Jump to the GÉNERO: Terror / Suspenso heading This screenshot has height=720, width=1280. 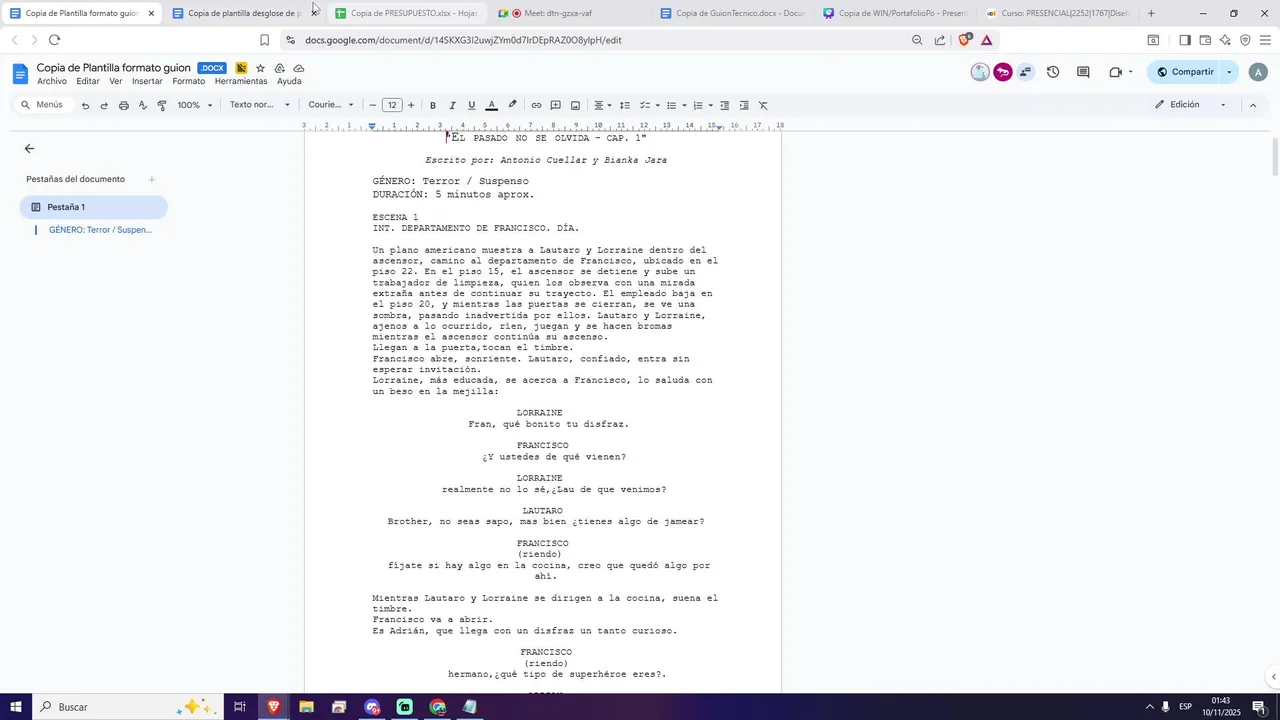point(100,230)
